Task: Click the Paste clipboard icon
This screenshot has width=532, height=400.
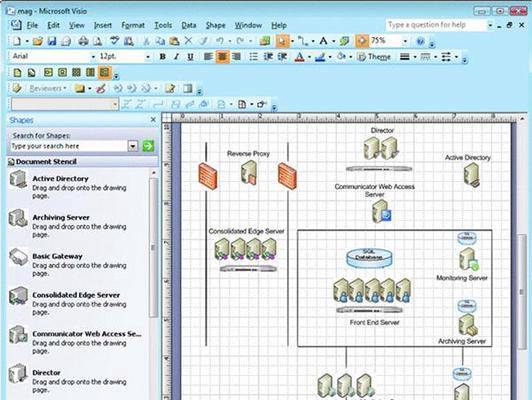Action: point(174,41)
